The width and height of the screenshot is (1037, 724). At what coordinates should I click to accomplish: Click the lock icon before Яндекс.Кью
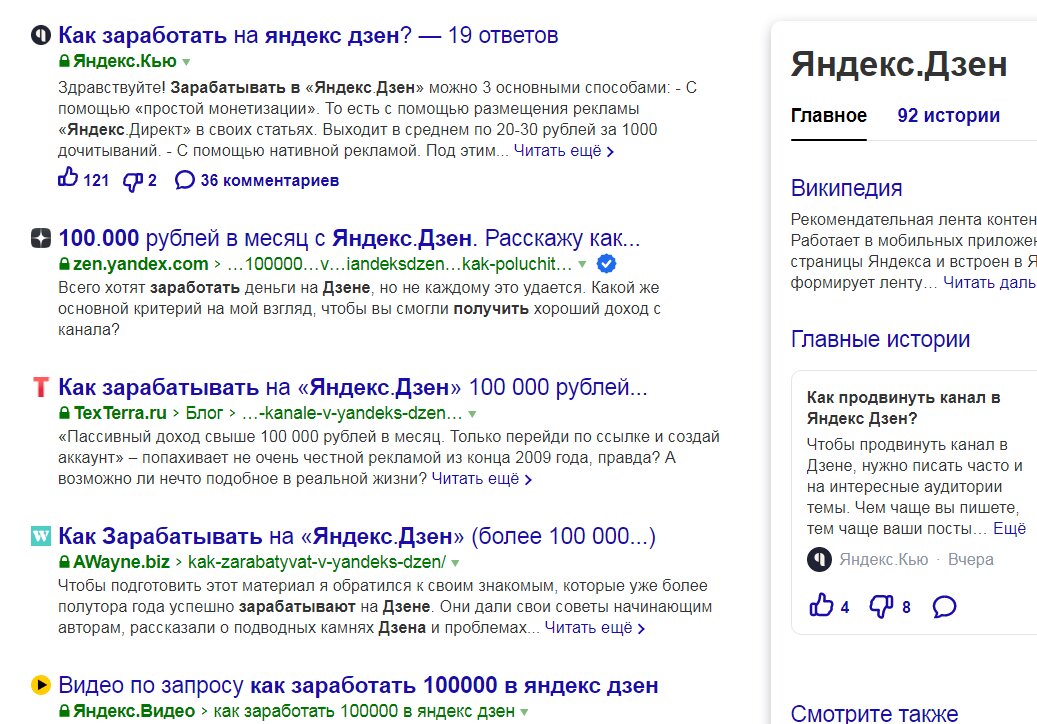64,61
